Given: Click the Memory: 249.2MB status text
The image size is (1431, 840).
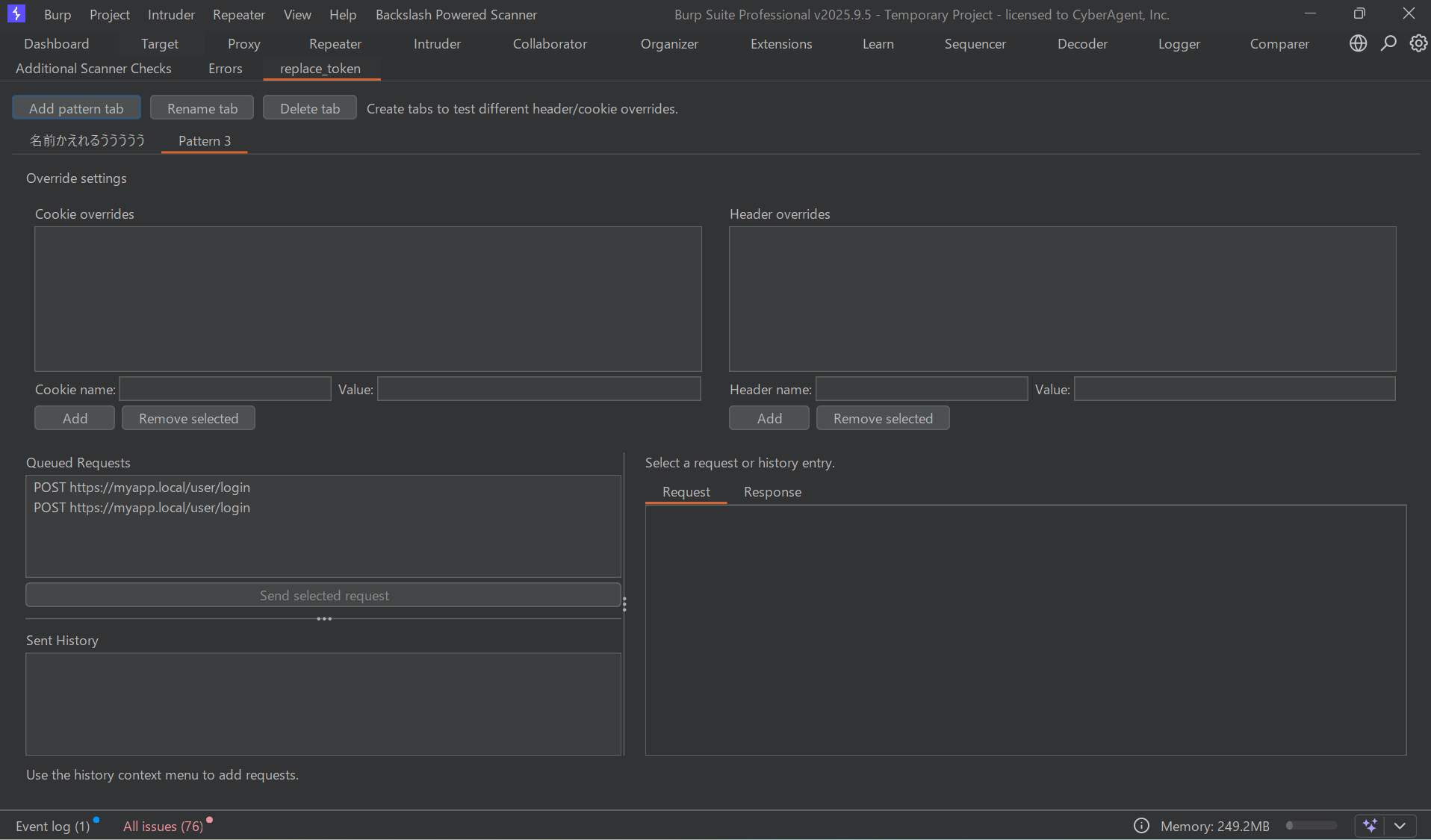Looking at the screenshot, I should [x=1214, y=826].
